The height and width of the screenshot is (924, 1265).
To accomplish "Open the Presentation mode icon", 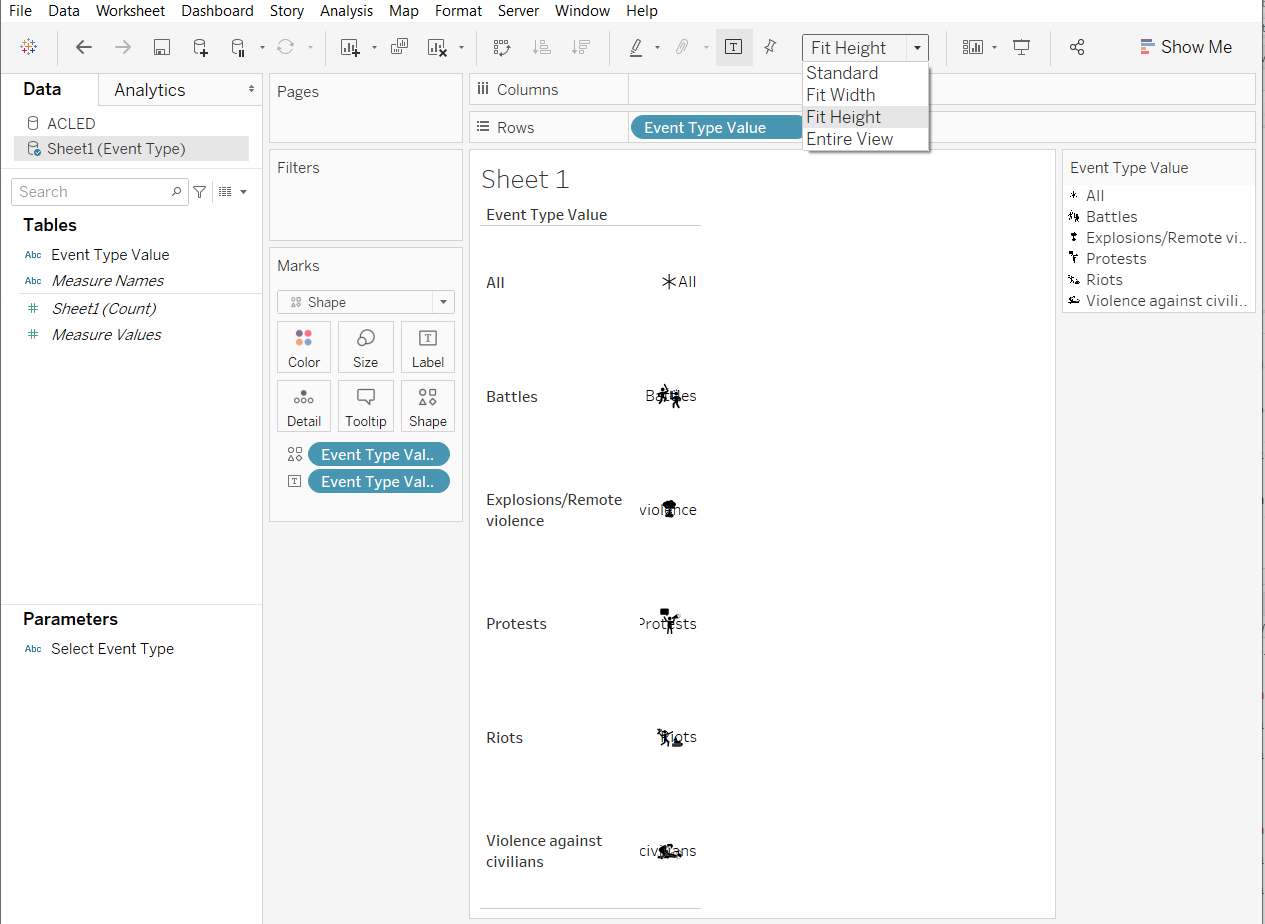I will tap(1021, 47).
